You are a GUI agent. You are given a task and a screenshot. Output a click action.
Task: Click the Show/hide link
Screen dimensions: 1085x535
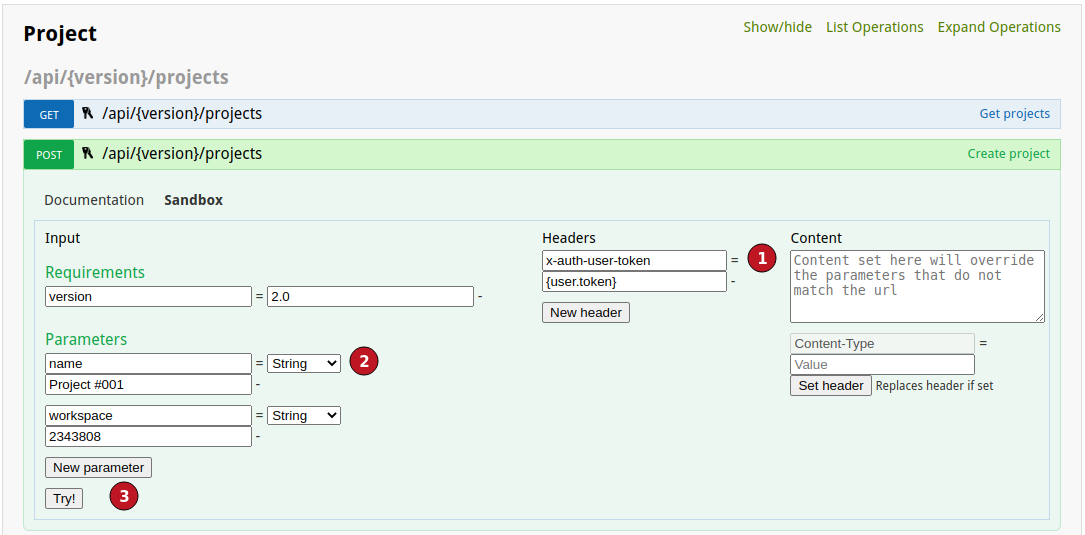point(777,27)
